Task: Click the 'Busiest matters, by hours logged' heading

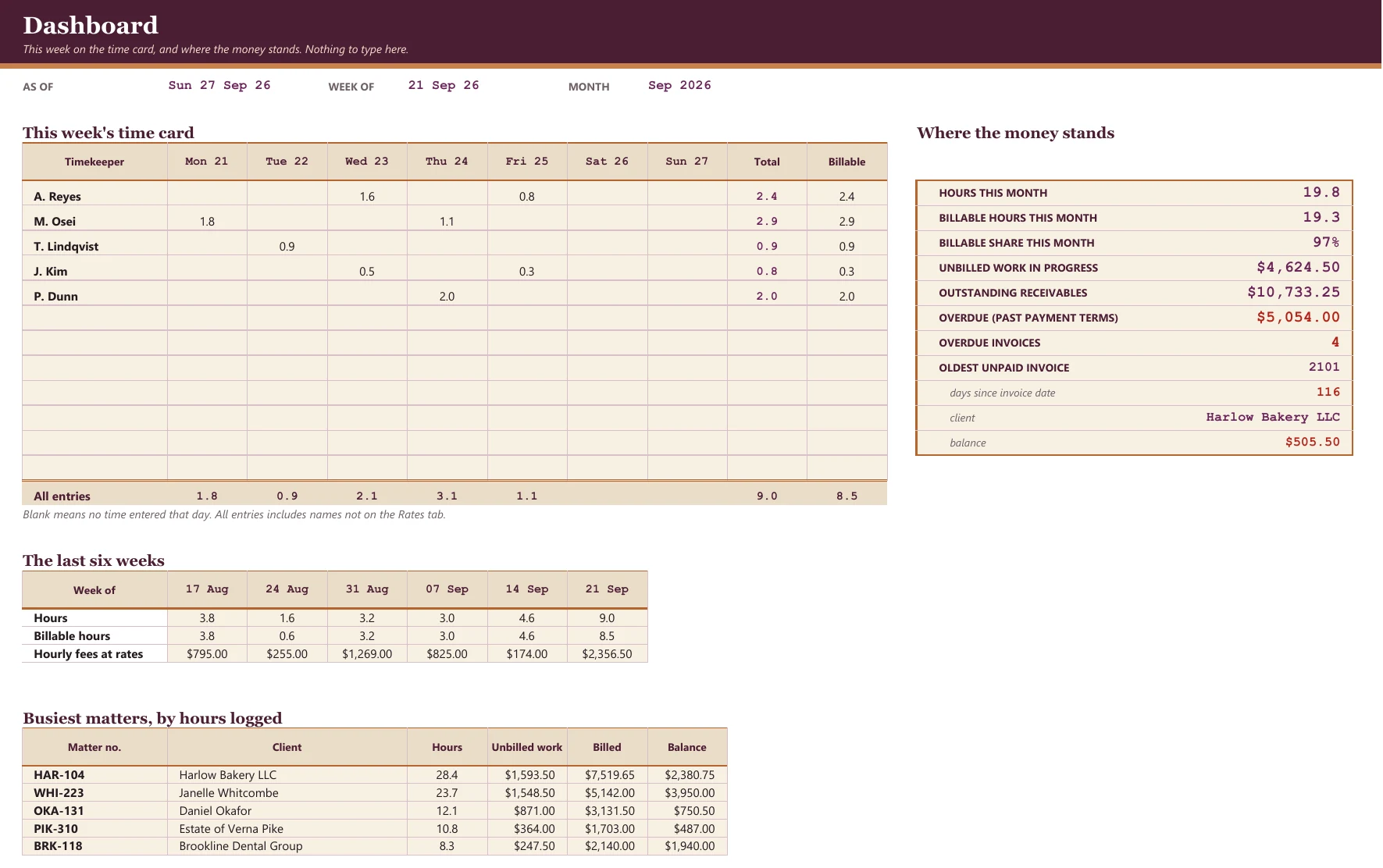Action: click(152, 718)
